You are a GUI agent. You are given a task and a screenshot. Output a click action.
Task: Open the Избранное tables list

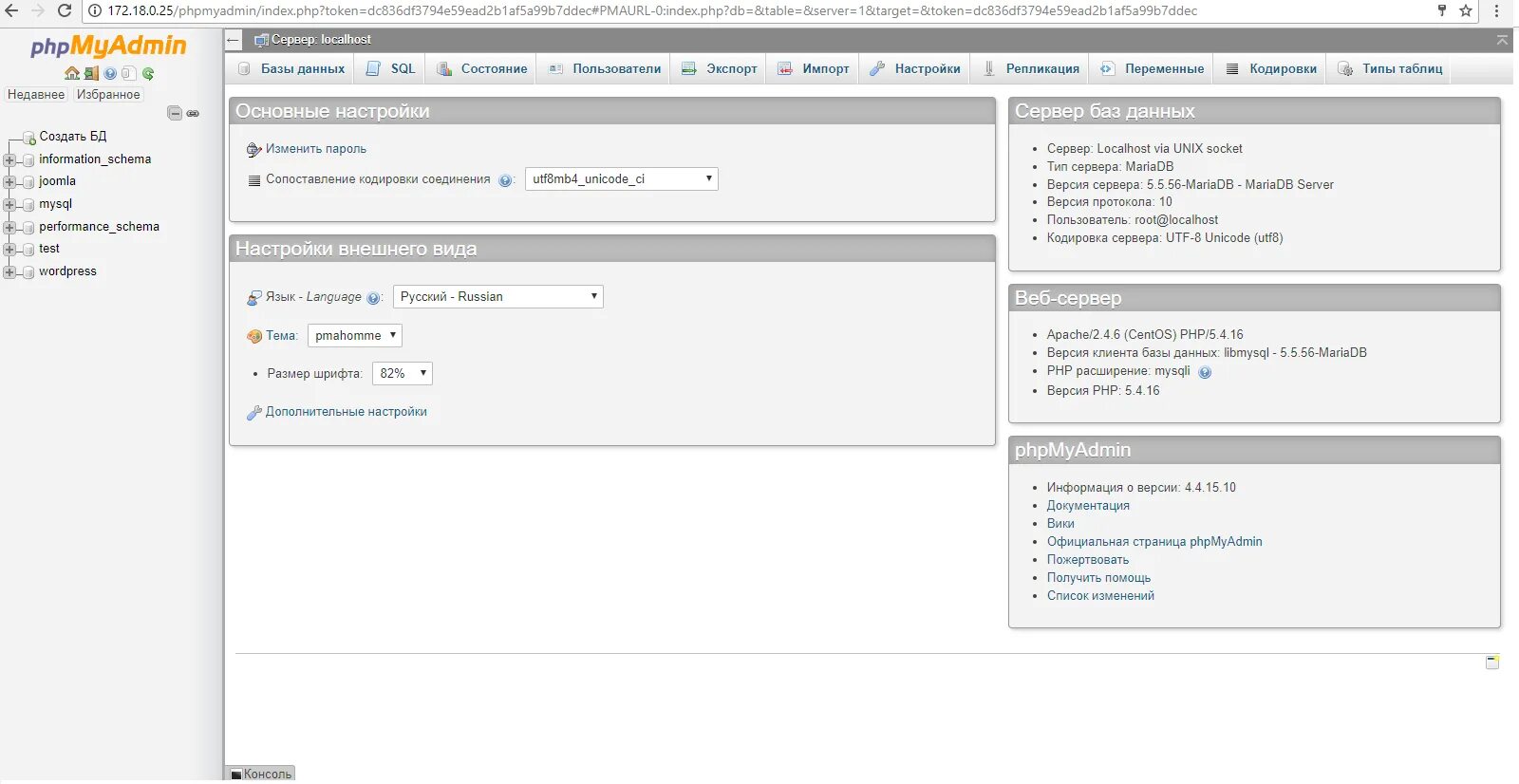click(x=108, y=95)
